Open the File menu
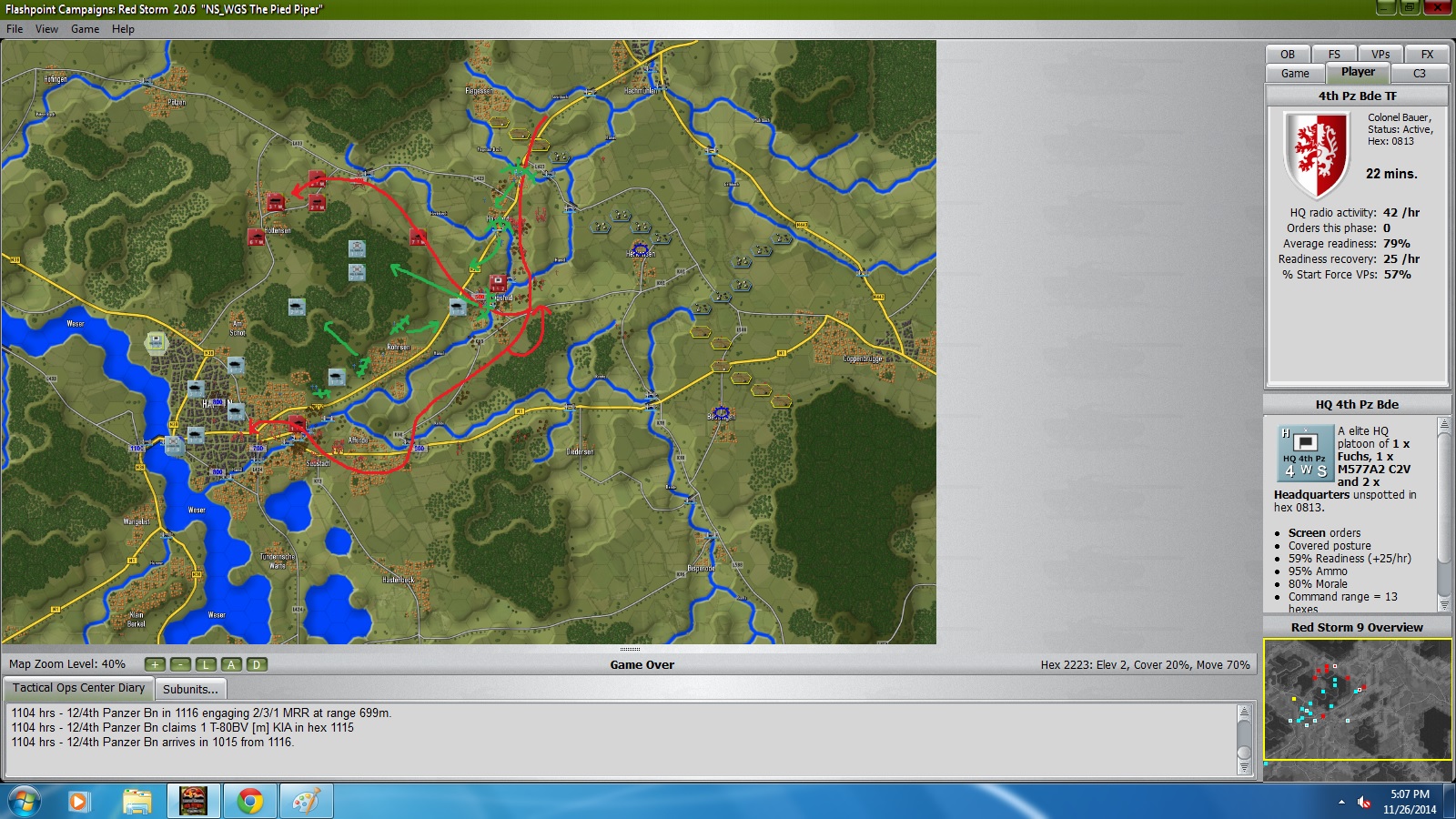This screenshot has height=819, width=1456. pyautogui.click(x=15, y=29)
